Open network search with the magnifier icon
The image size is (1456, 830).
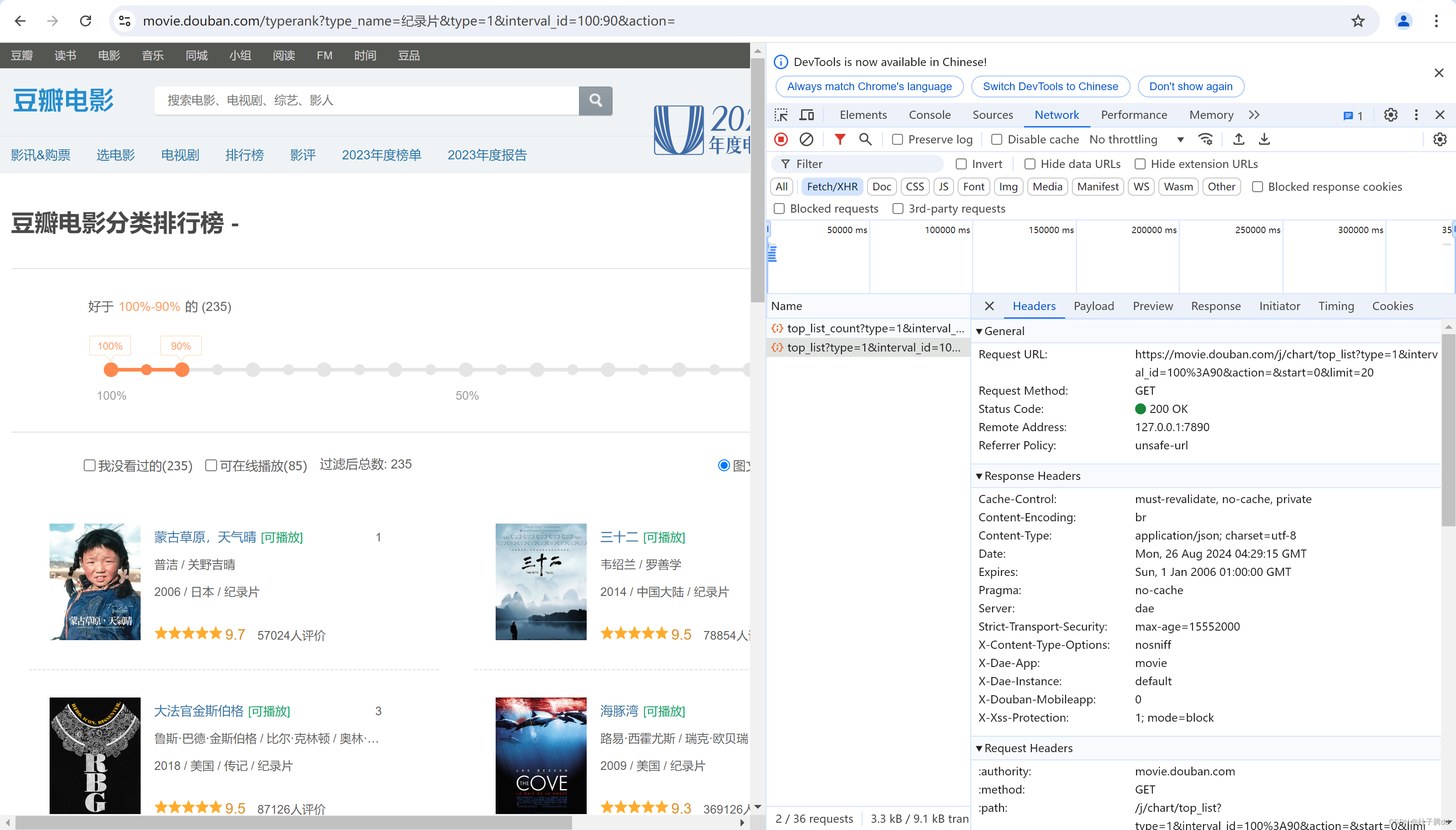[866, 140]
